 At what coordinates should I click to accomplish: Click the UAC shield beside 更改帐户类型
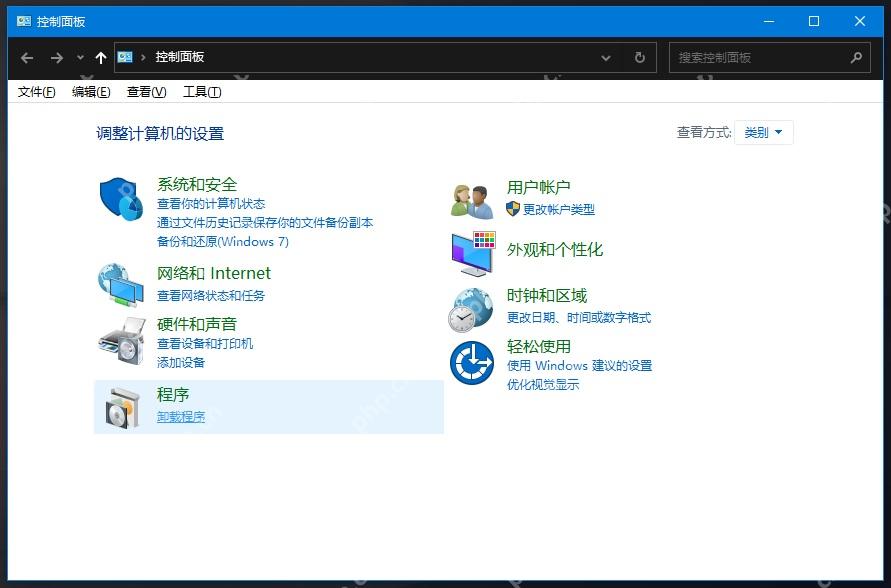pos(513,208)
